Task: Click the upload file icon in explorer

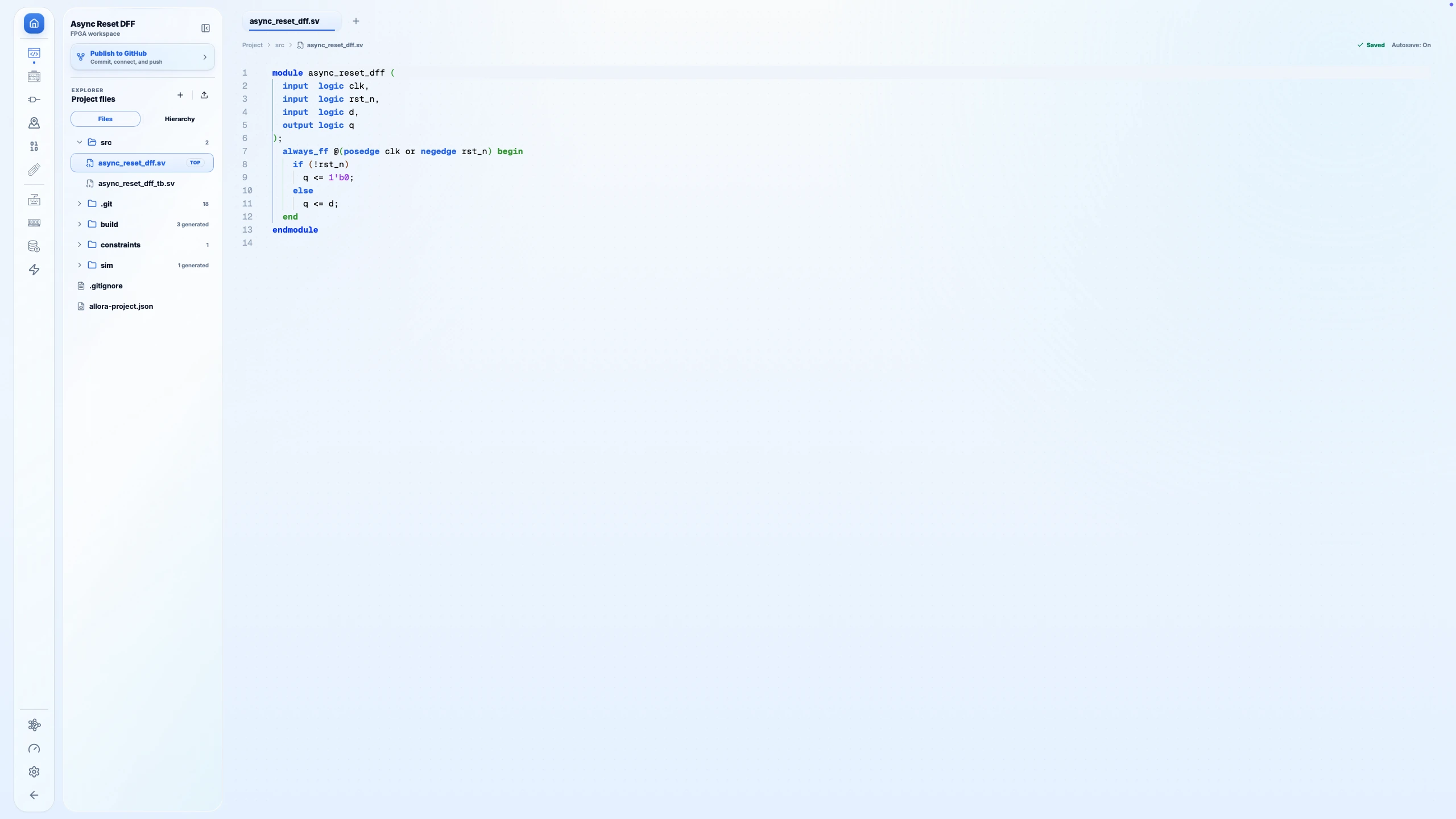Action: [204, 95]
